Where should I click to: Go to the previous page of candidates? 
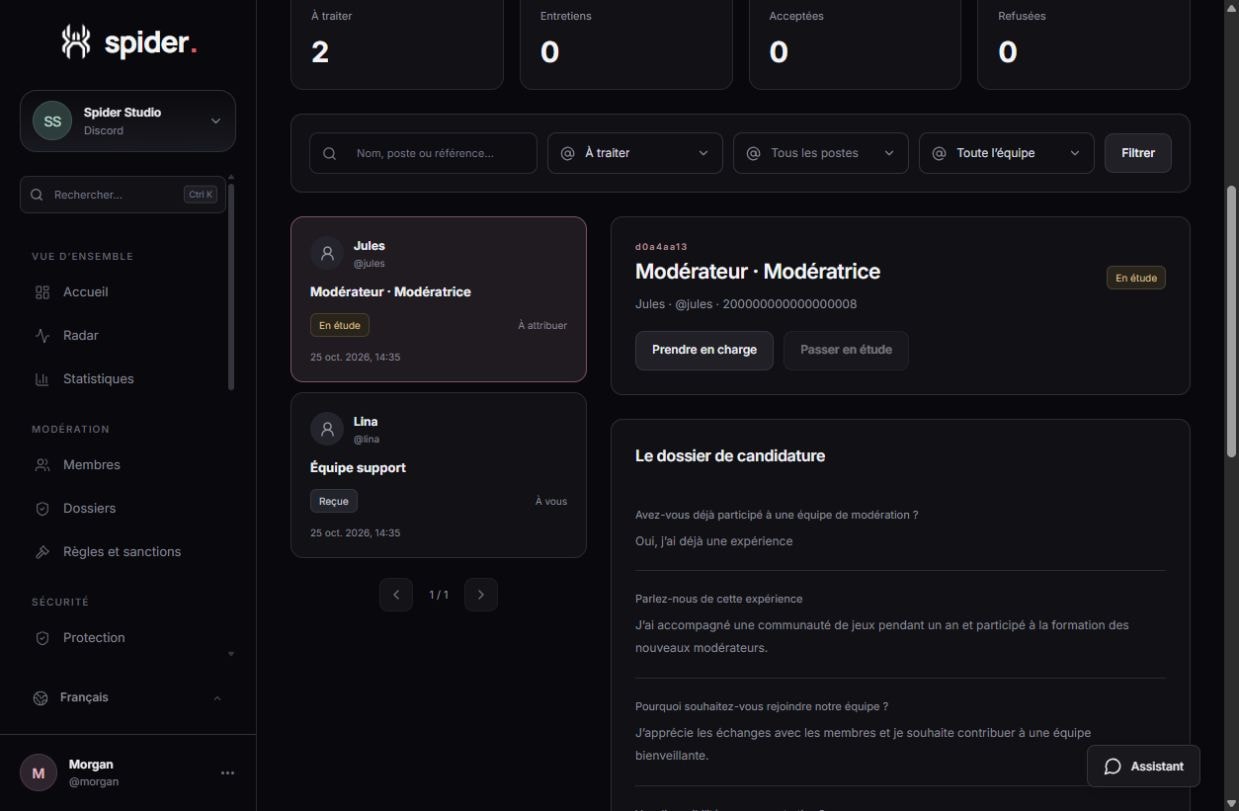[x=396, y=595]
